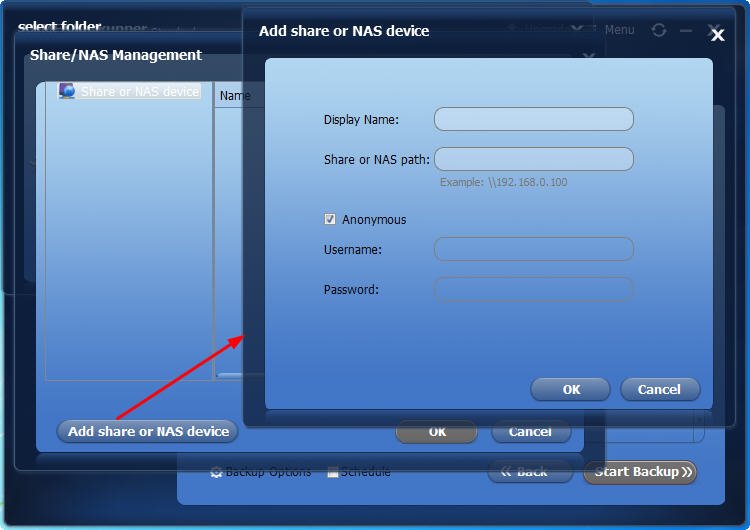Confirm with OK in Add share dialog
Image resolution: width=750 pixels, height=530 pixels.
click(x=571, y=389)
